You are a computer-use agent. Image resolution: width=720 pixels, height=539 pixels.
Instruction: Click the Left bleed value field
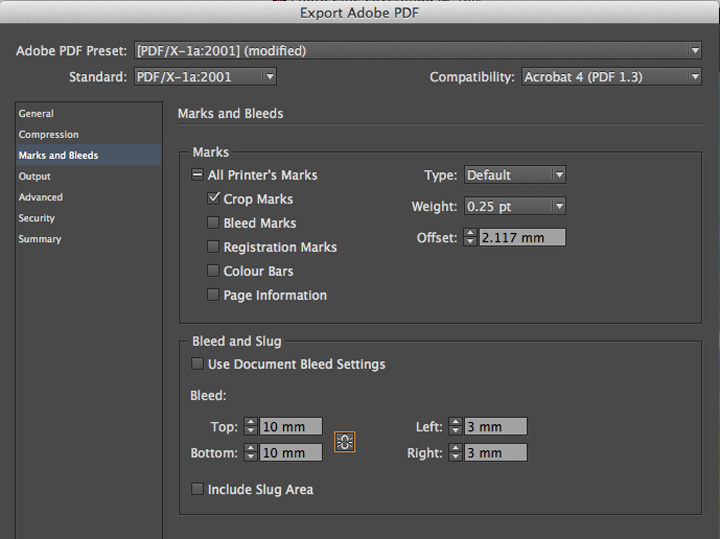[x=496, y=427]
